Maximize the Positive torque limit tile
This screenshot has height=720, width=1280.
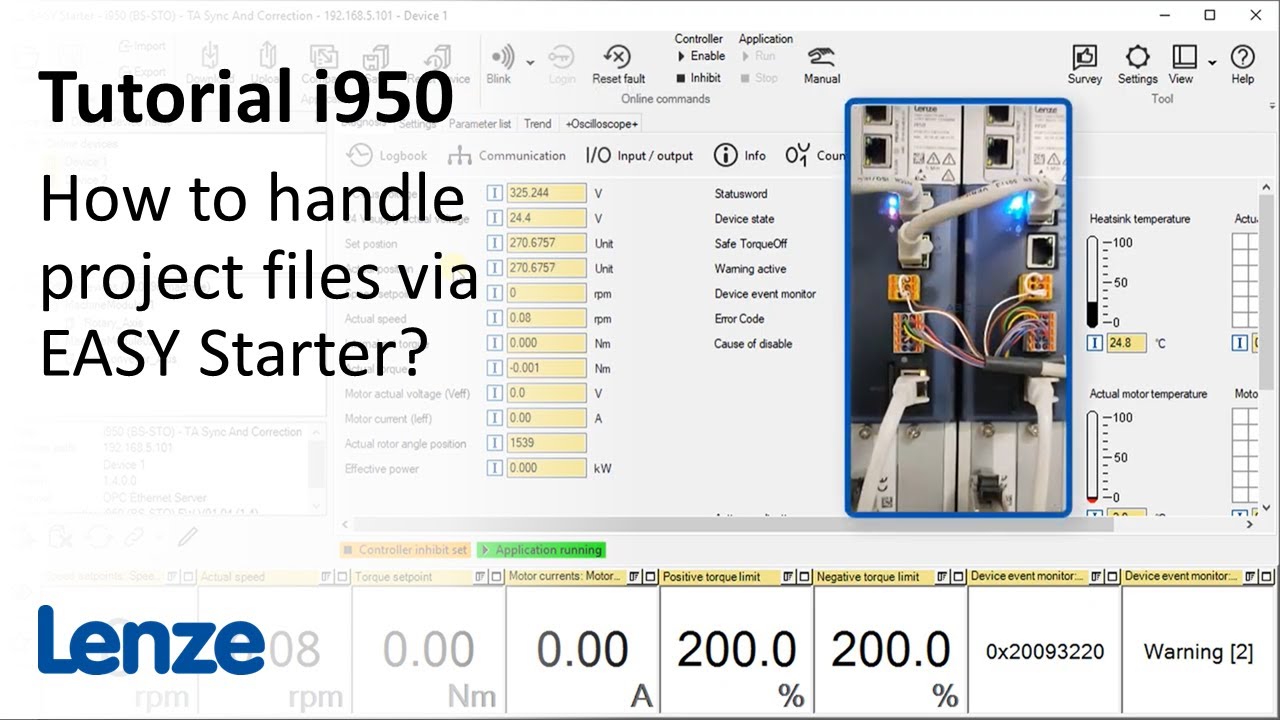[x=804, y=577]
